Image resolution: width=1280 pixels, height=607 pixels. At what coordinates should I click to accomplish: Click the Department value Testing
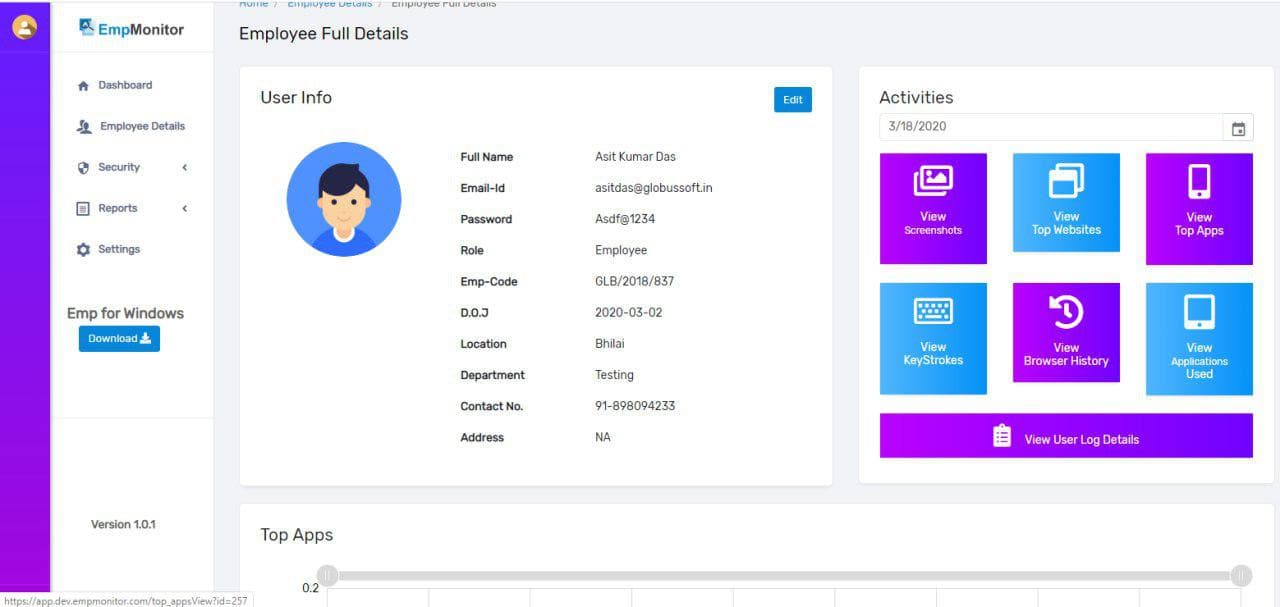click(x=614, y=375)
